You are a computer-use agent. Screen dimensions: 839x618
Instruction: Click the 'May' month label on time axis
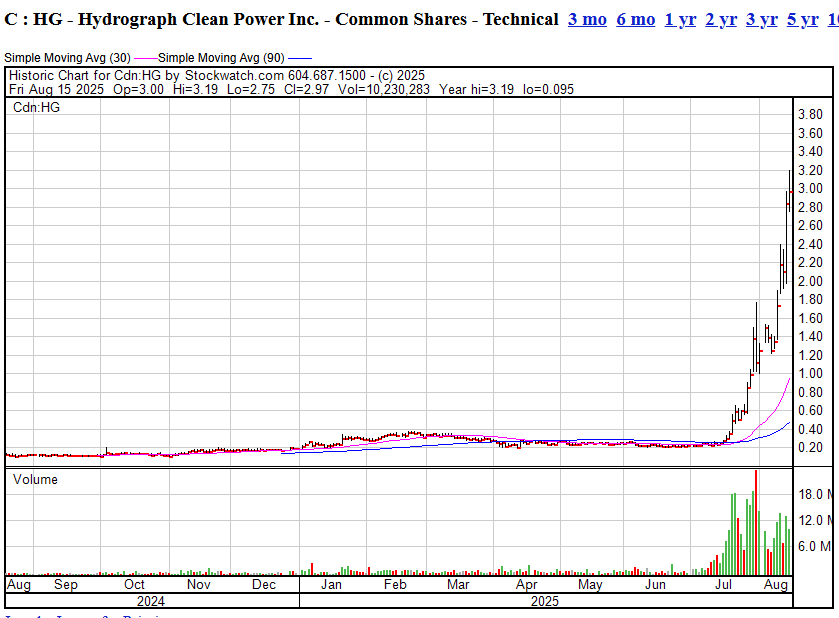point(590,585)
